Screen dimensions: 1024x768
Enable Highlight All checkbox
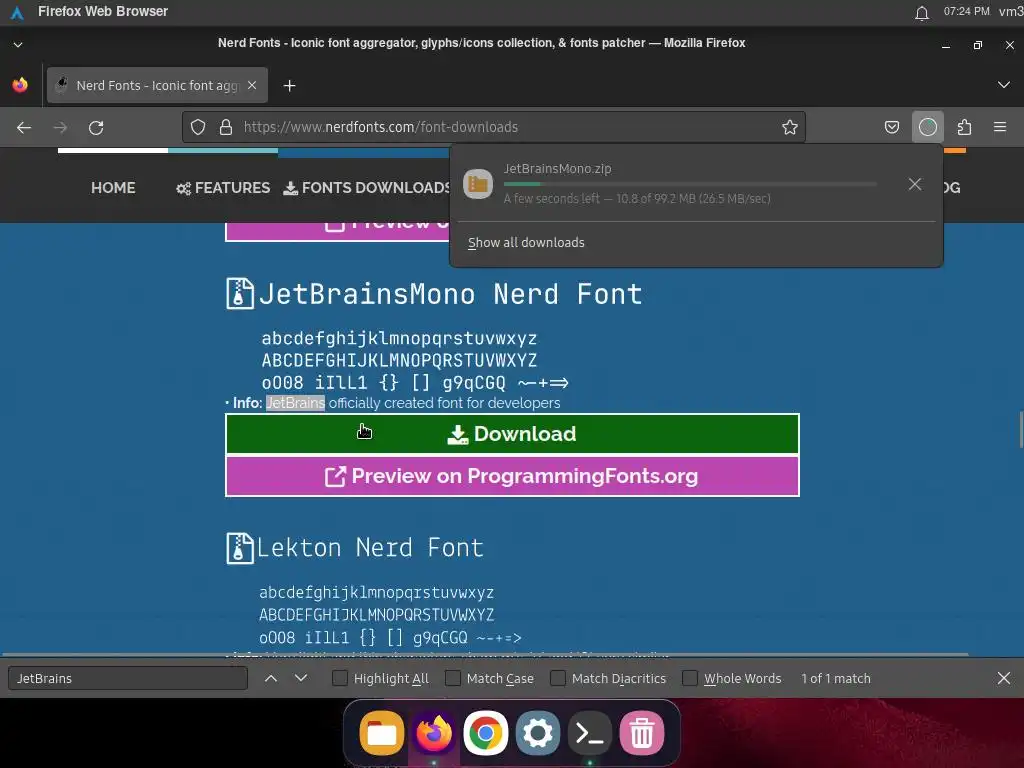340,679
